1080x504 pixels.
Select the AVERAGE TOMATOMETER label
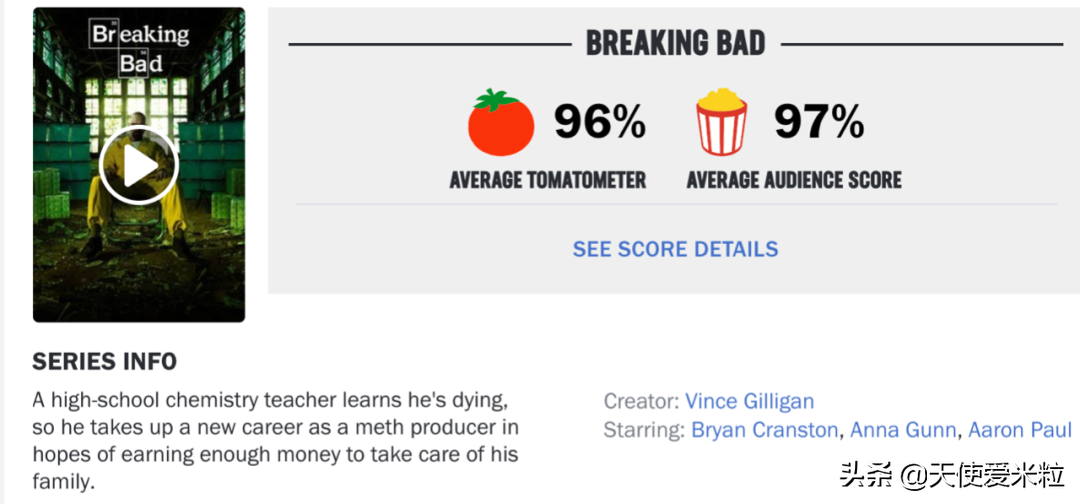tap(547, 181)
